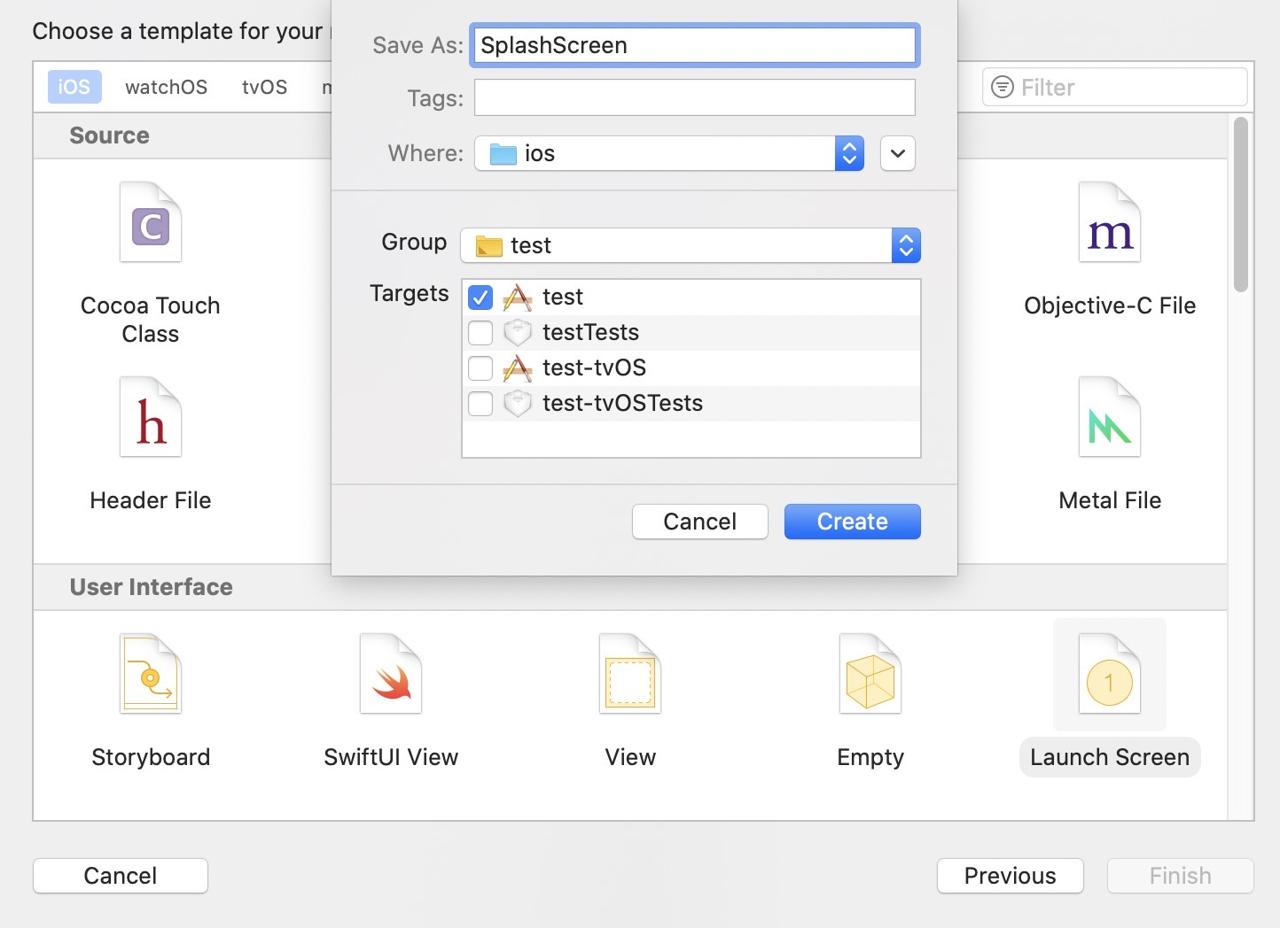This screenshot has width=1280, height=928.
Task: Uncheck the test target checkbox
Action: 480,297
